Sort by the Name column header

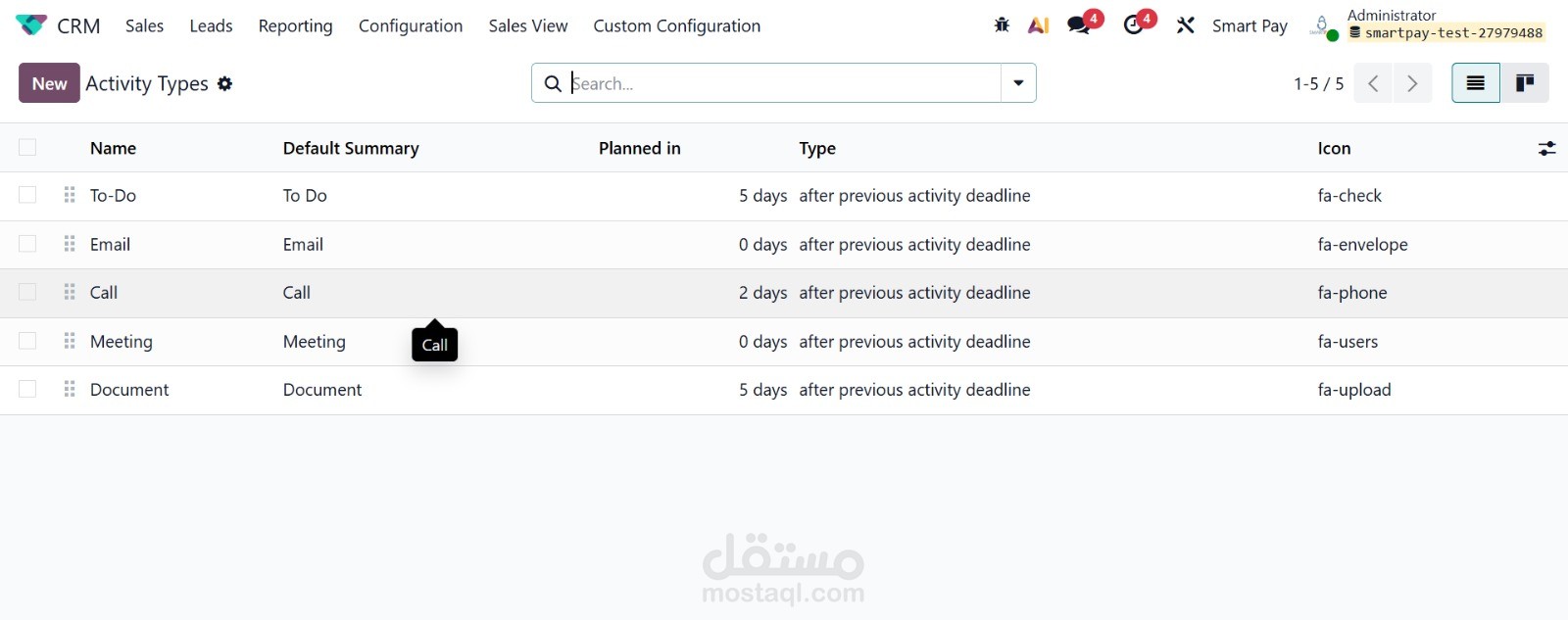[x=113, y=149]
